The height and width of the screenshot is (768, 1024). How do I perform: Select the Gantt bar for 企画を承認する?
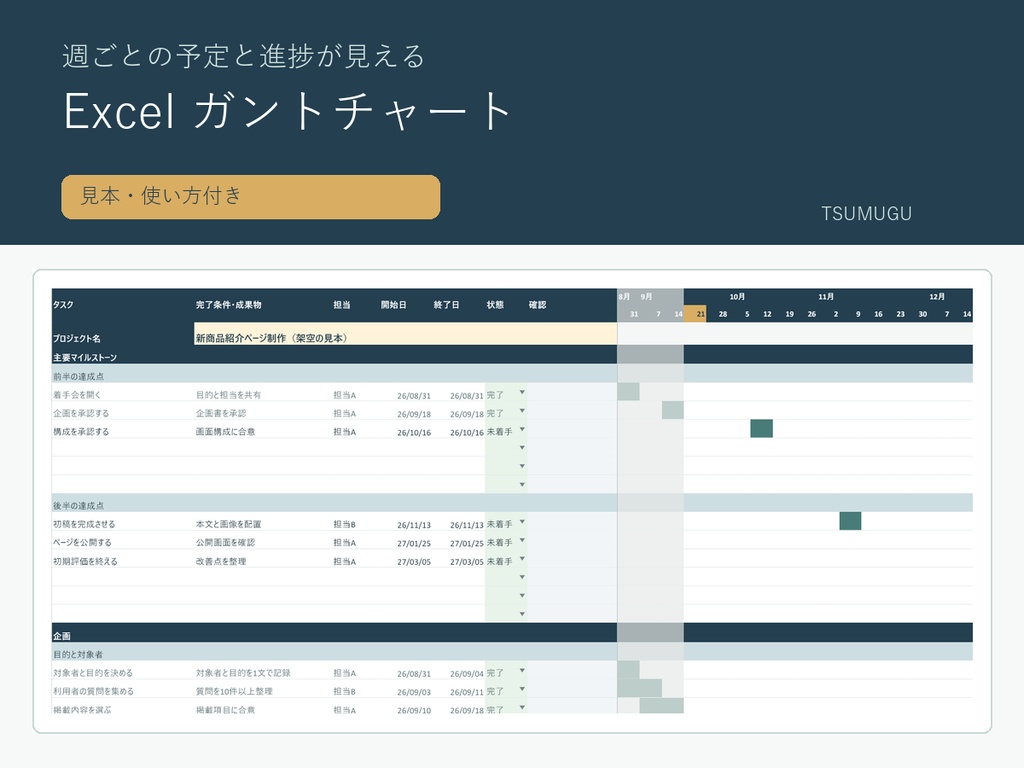pos(673,410)
